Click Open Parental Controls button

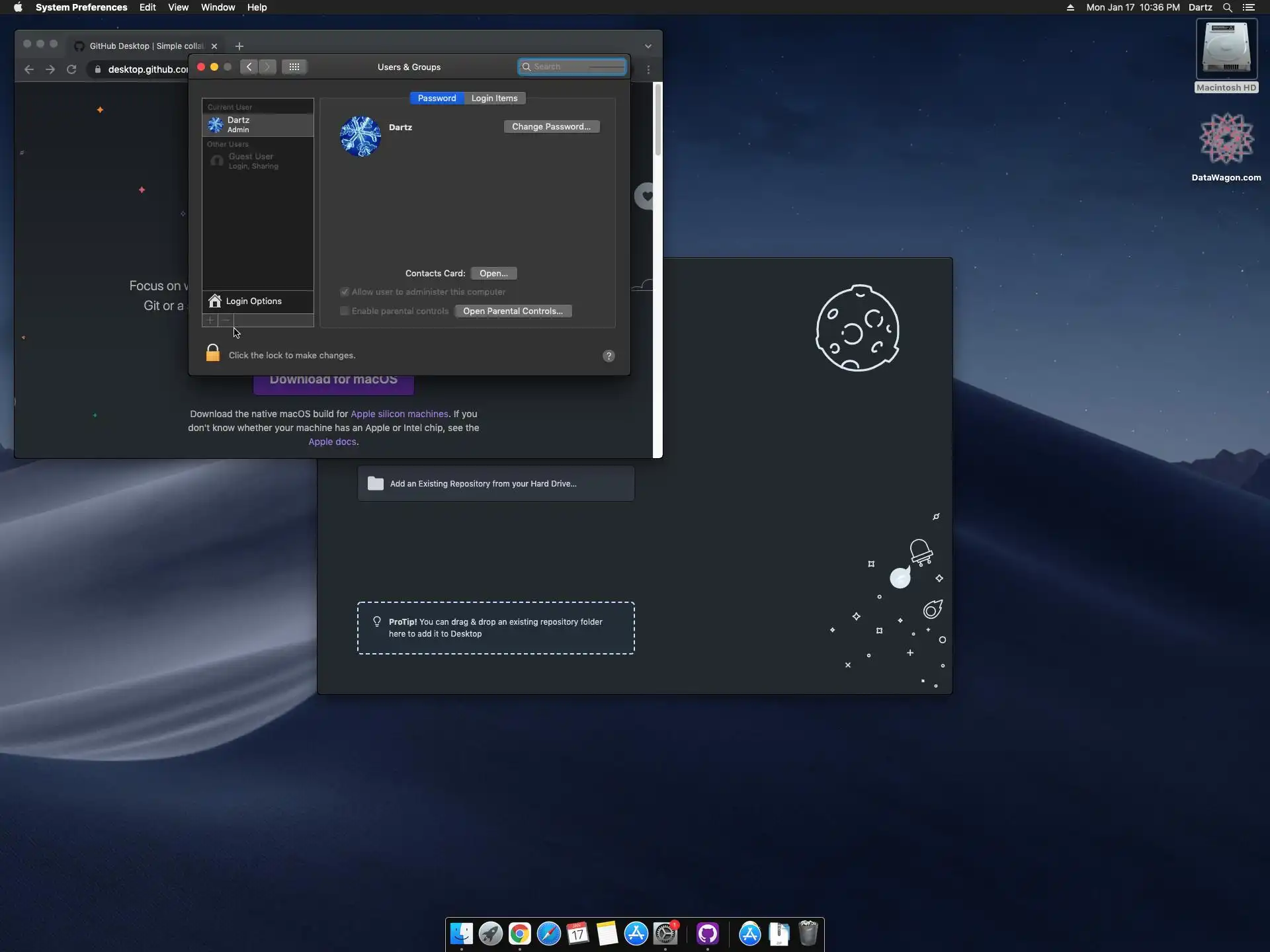click(513, 311)
